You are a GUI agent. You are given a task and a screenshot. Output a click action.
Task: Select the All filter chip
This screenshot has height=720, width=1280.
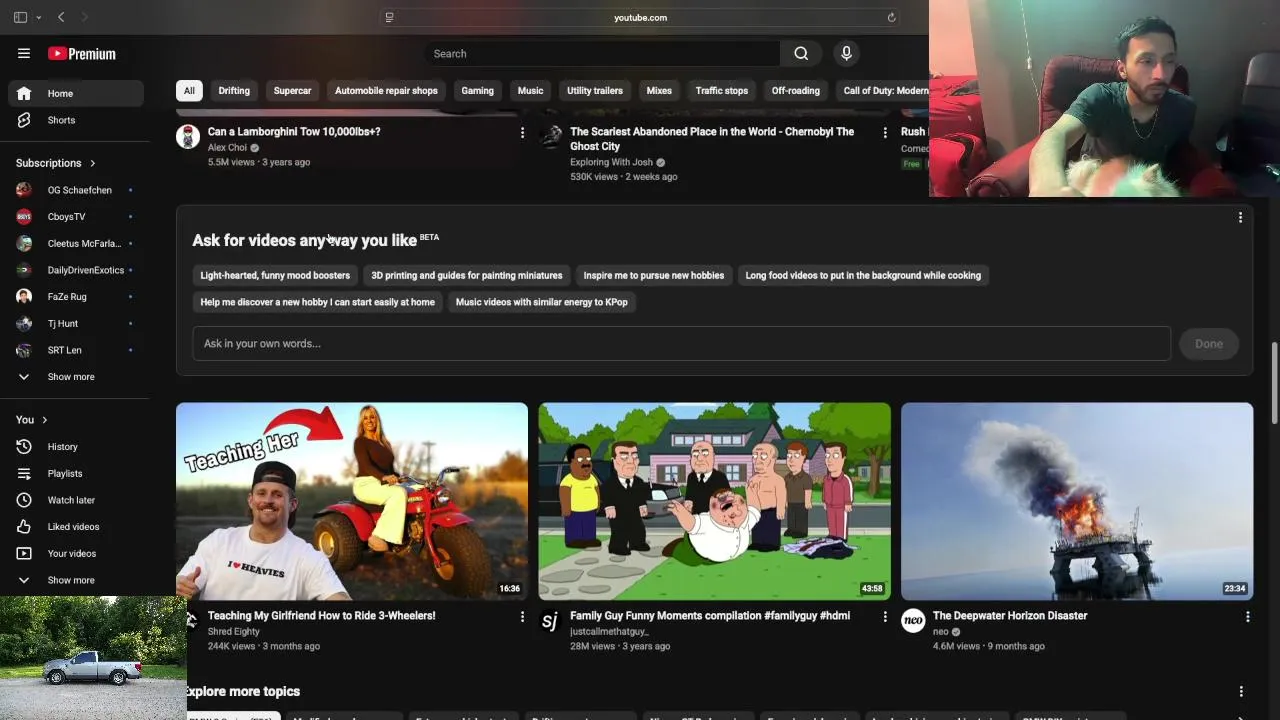(x=189, y=91)
